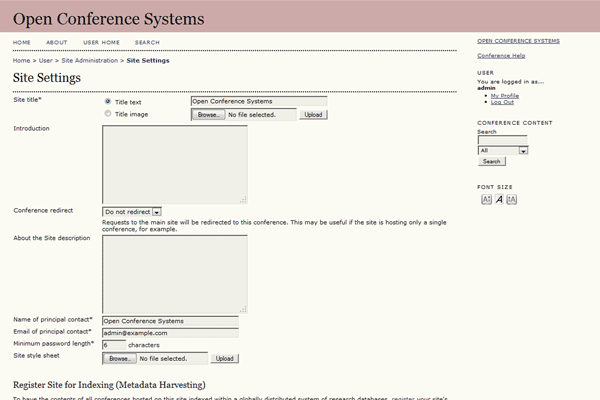This screenshot has width=600, height=400.
Task: Expand the search scope 'All' dropdown
Action: (503, 150)
